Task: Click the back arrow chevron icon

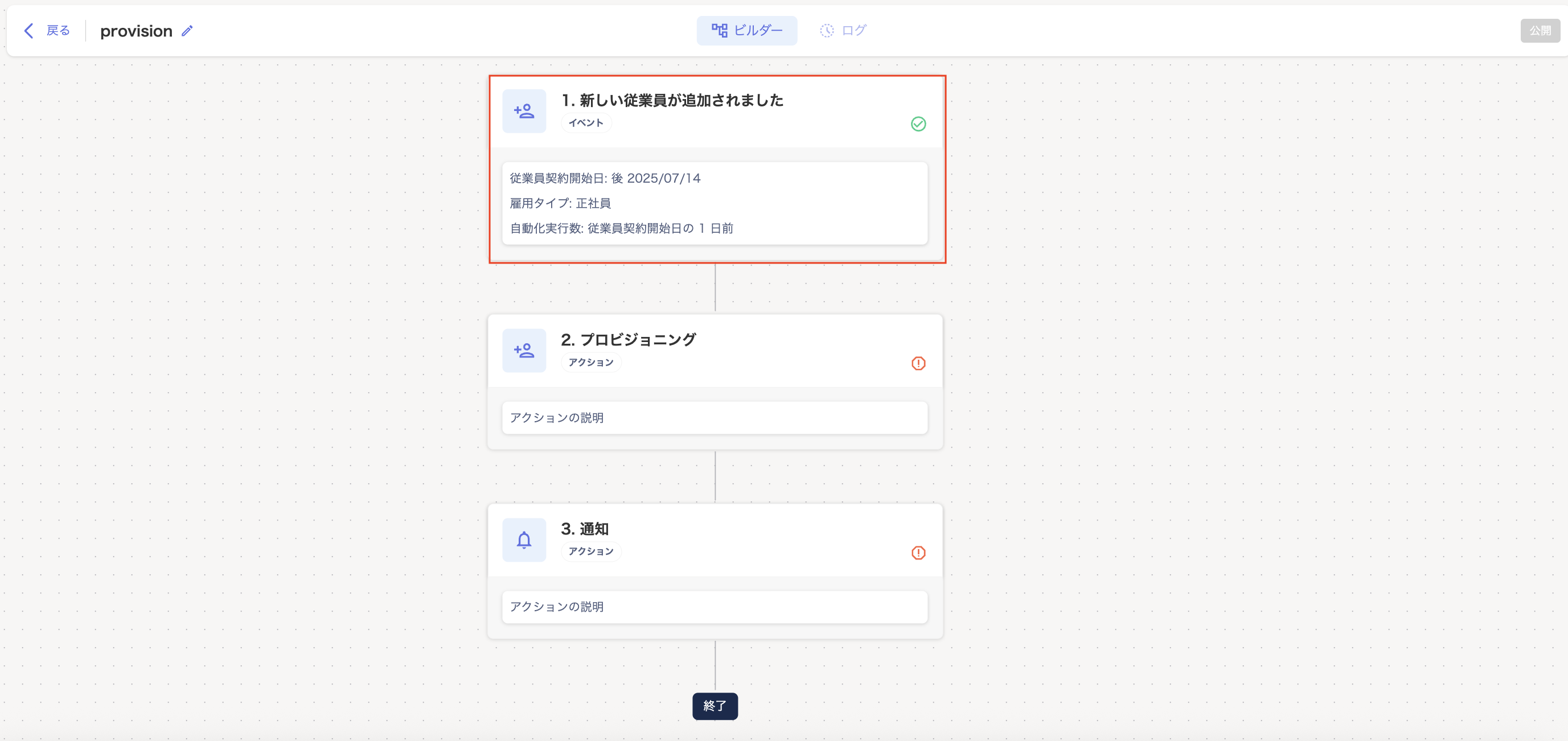Action: [x=28, y=30]
